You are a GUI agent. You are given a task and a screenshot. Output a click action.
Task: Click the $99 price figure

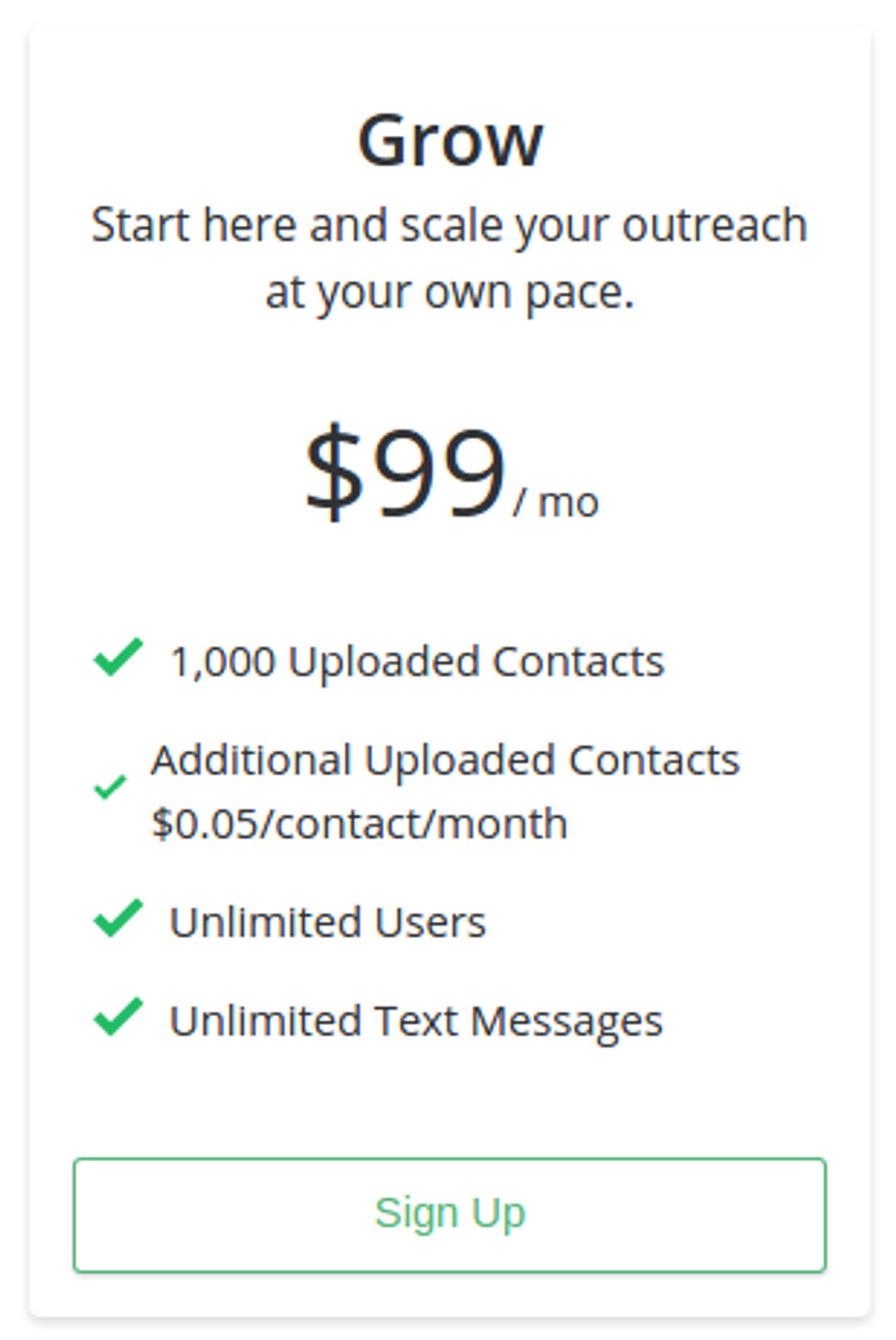(x=406, y=473)
